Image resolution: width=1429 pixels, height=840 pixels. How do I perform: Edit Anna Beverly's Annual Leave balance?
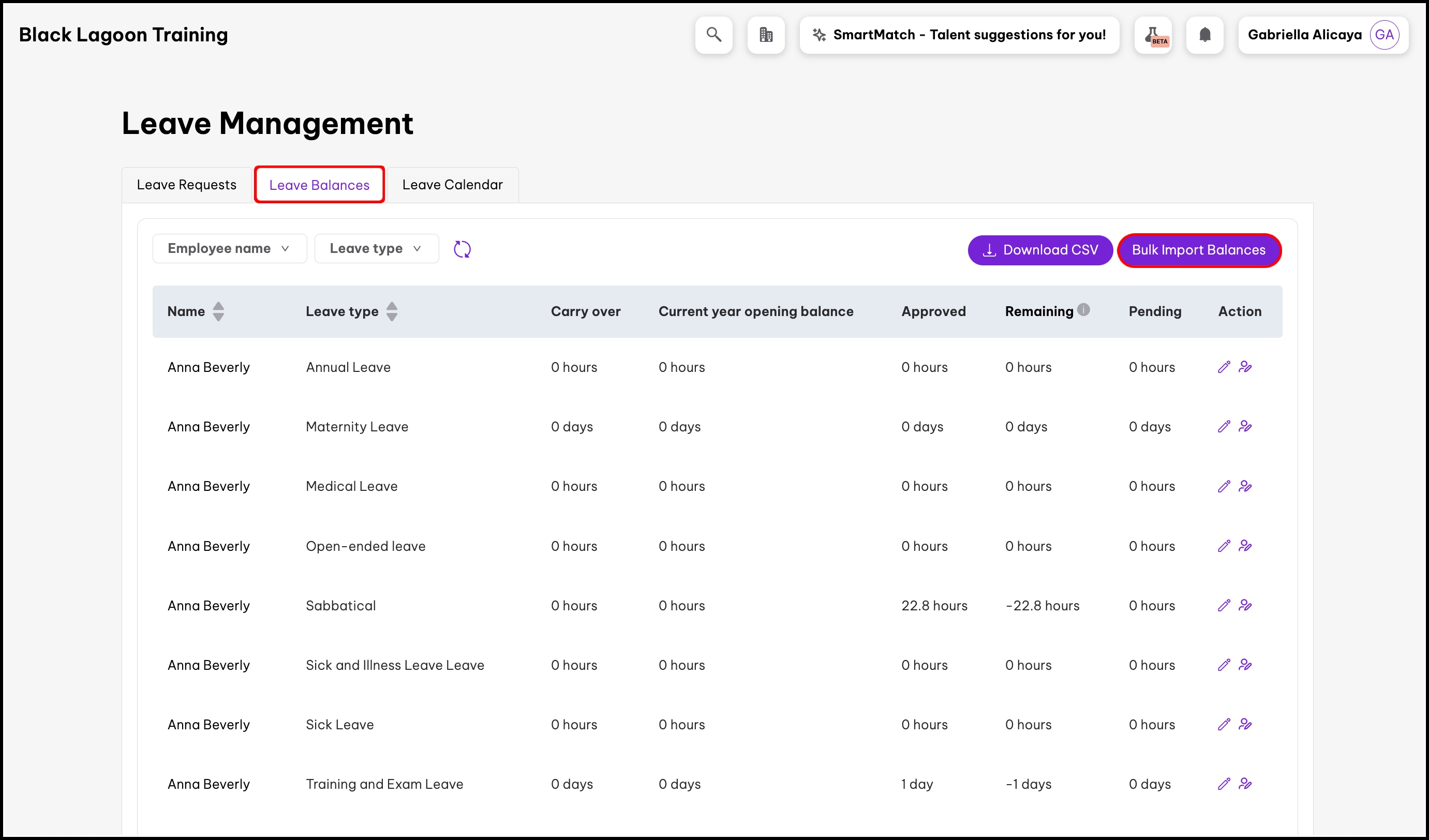pos(1224,367)
